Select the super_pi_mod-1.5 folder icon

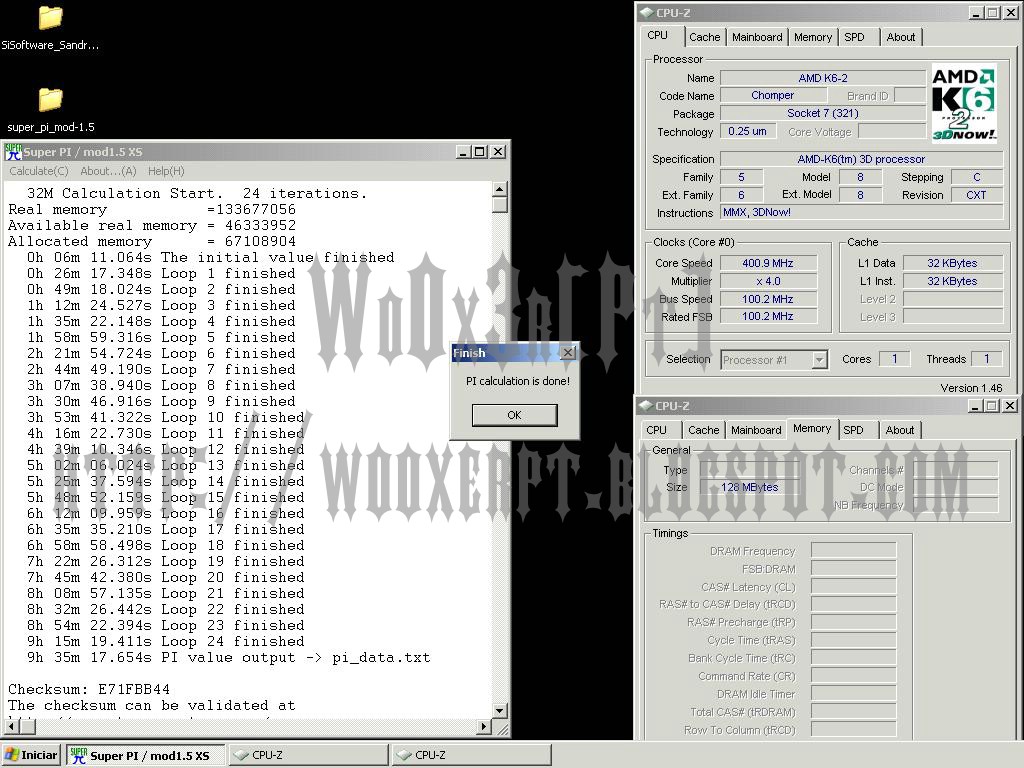[x=50, y=100]
